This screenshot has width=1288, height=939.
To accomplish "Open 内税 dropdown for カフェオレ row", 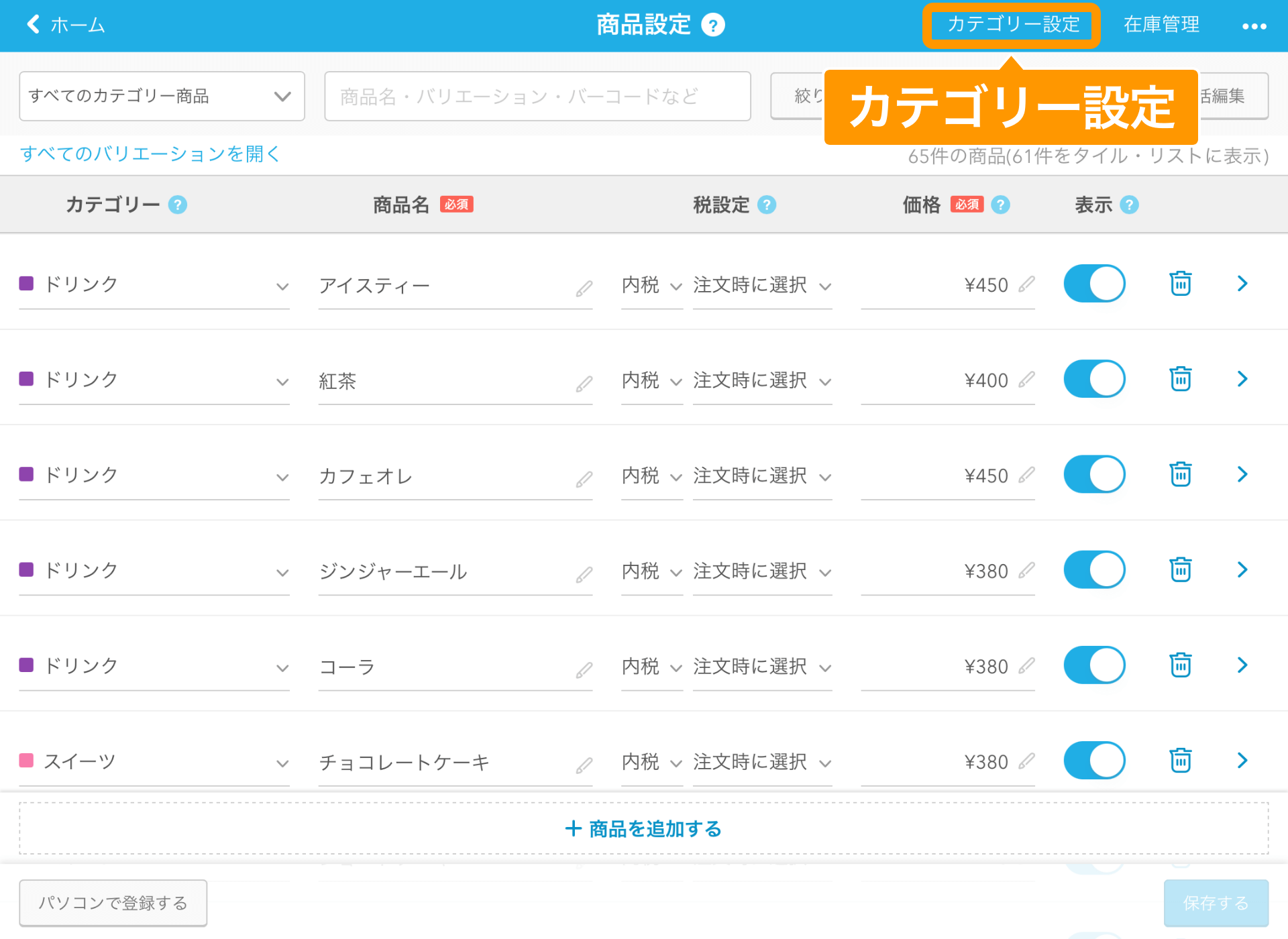I will [x=652, y=476].
